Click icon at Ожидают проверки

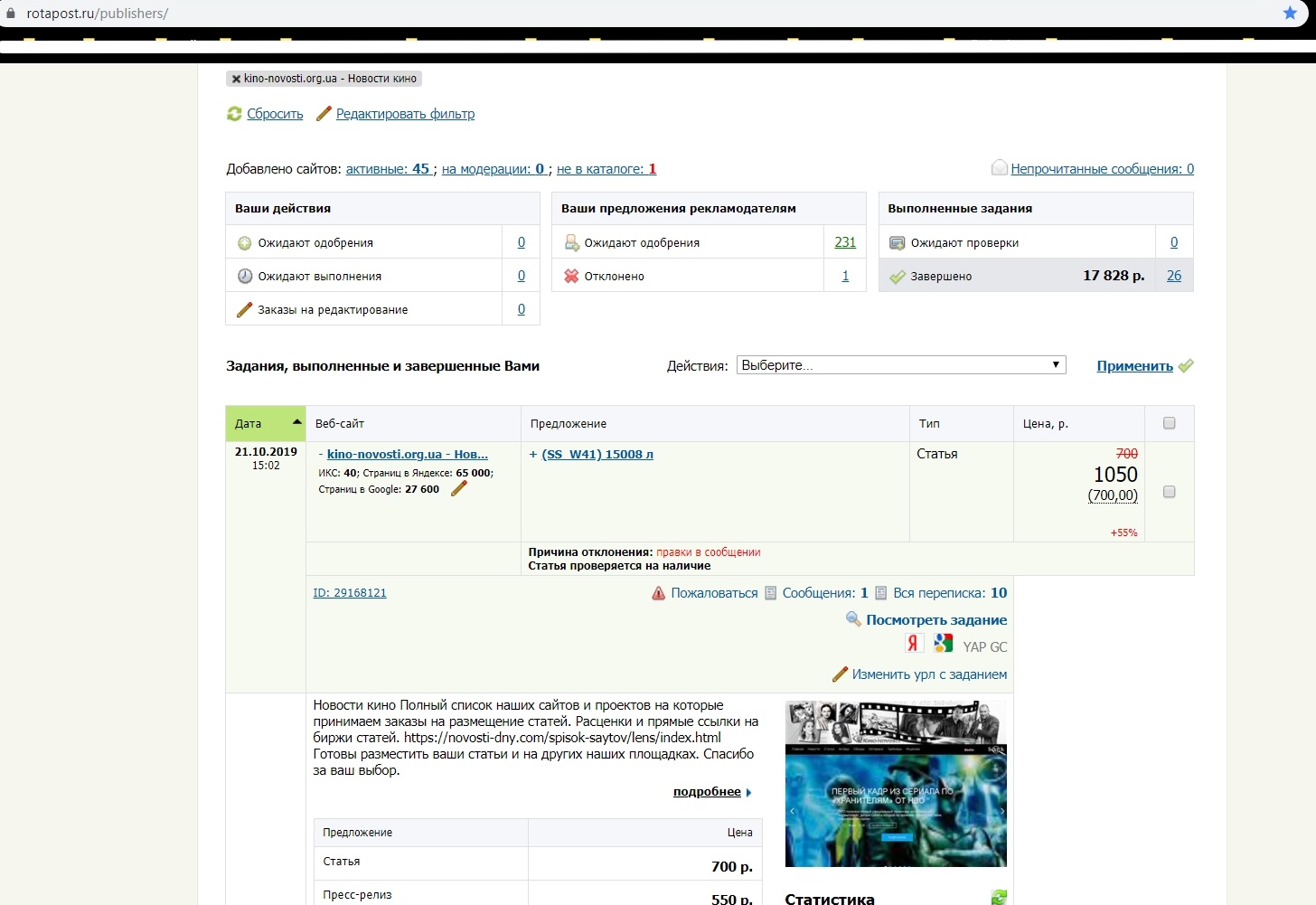898,243
